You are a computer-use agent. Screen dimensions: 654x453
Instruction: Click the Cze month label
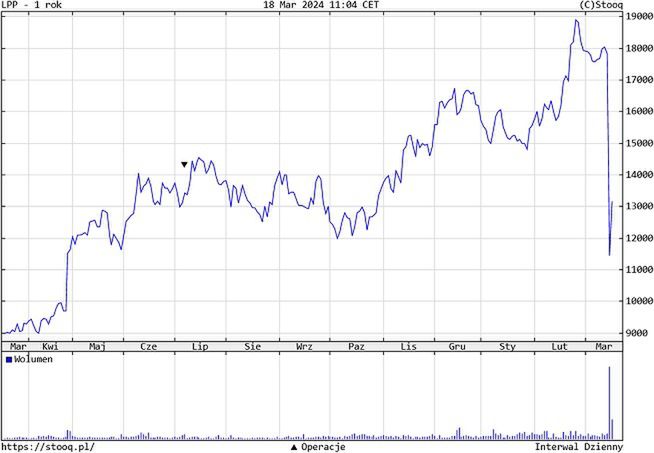149,347
